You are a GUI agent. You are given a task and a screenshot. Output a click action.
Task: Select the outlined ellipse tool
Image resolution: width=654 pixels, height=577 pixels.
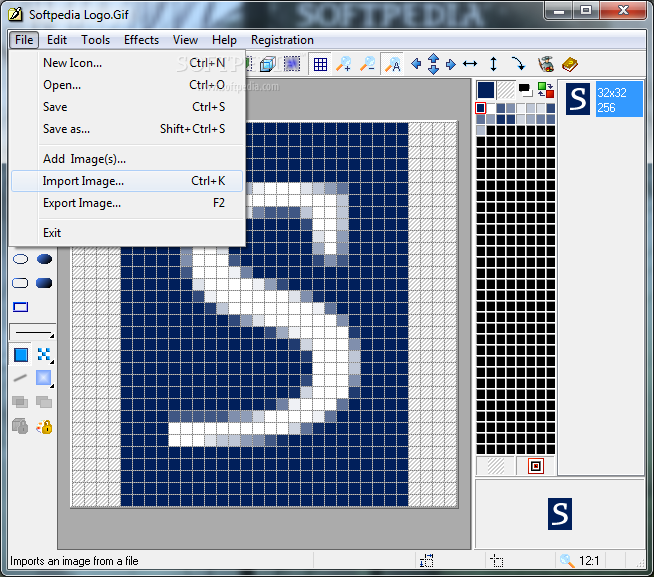[x=20, y=259]
